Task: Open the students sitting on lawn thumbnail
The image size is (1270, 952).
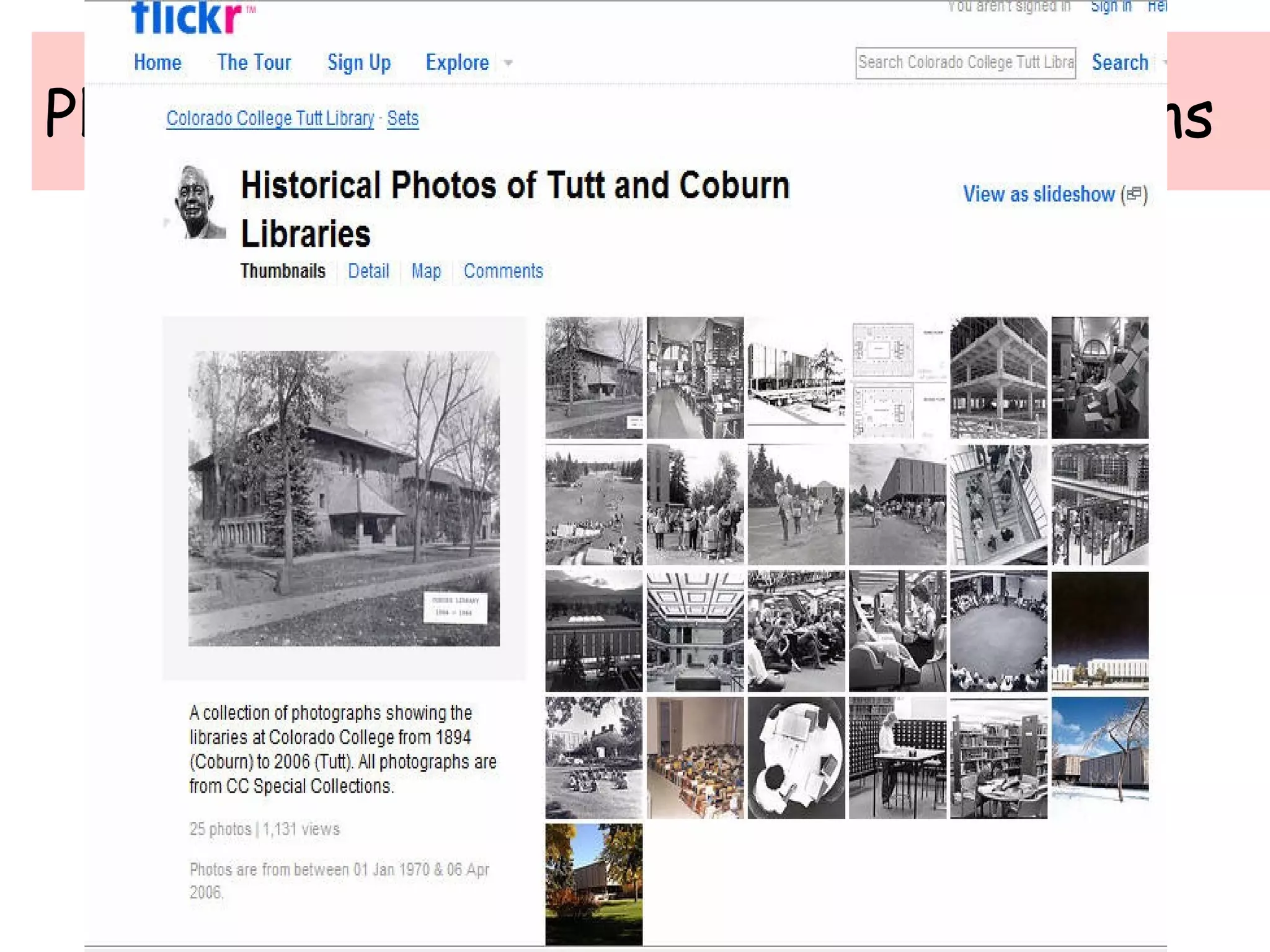Action: click(594, 758)
